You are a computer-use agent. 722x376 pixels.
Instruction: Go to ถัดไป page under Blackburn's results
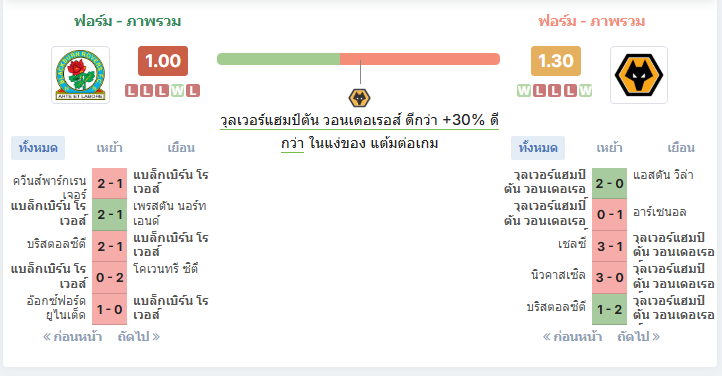point(139,337)
